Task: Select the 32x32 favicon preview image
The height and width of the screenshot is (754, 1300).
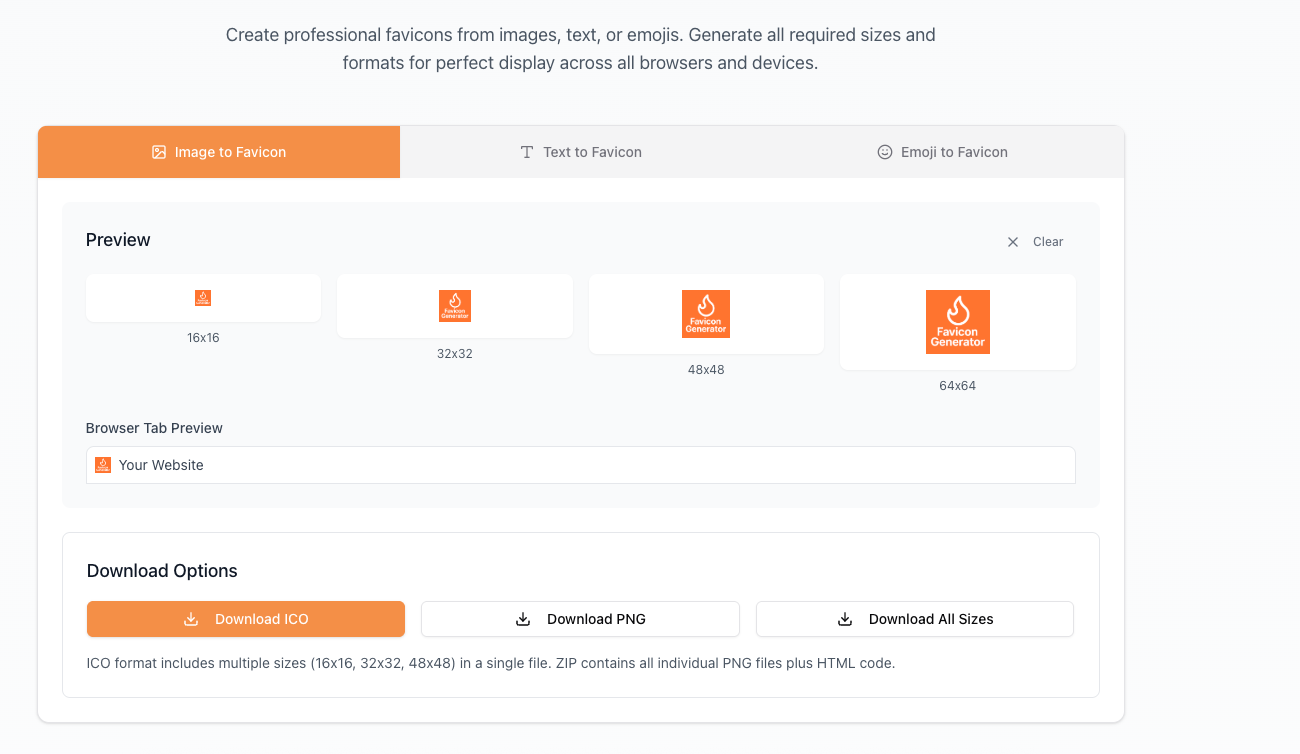Action: coord(455,306)
